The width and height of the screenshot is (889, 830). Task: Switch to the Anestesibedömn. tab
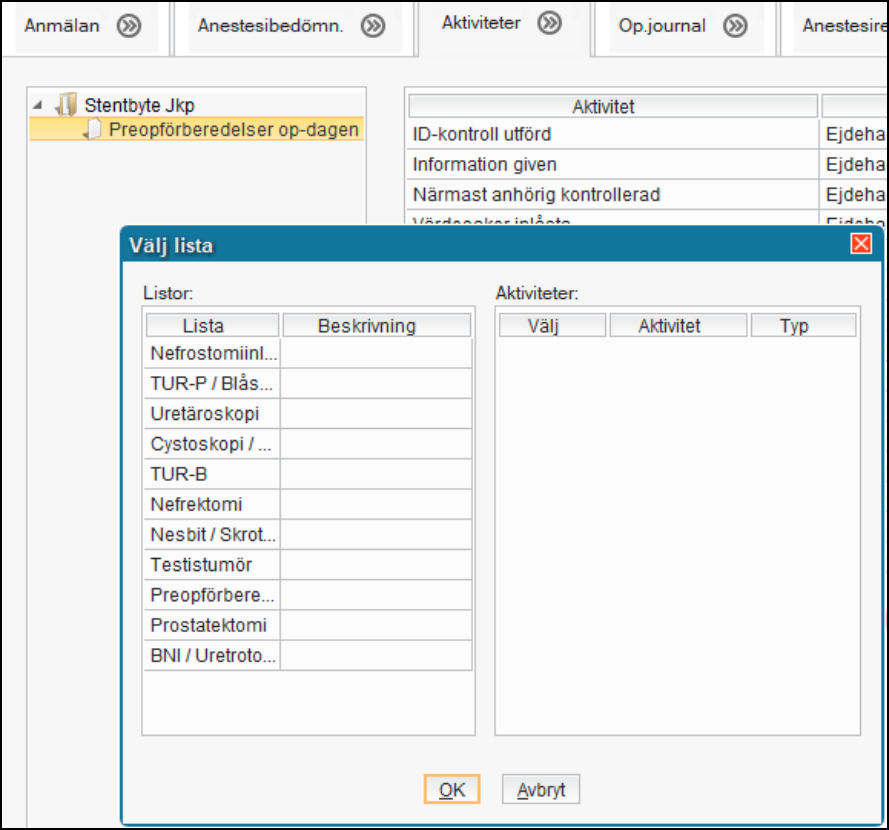(x=270, y=27)
